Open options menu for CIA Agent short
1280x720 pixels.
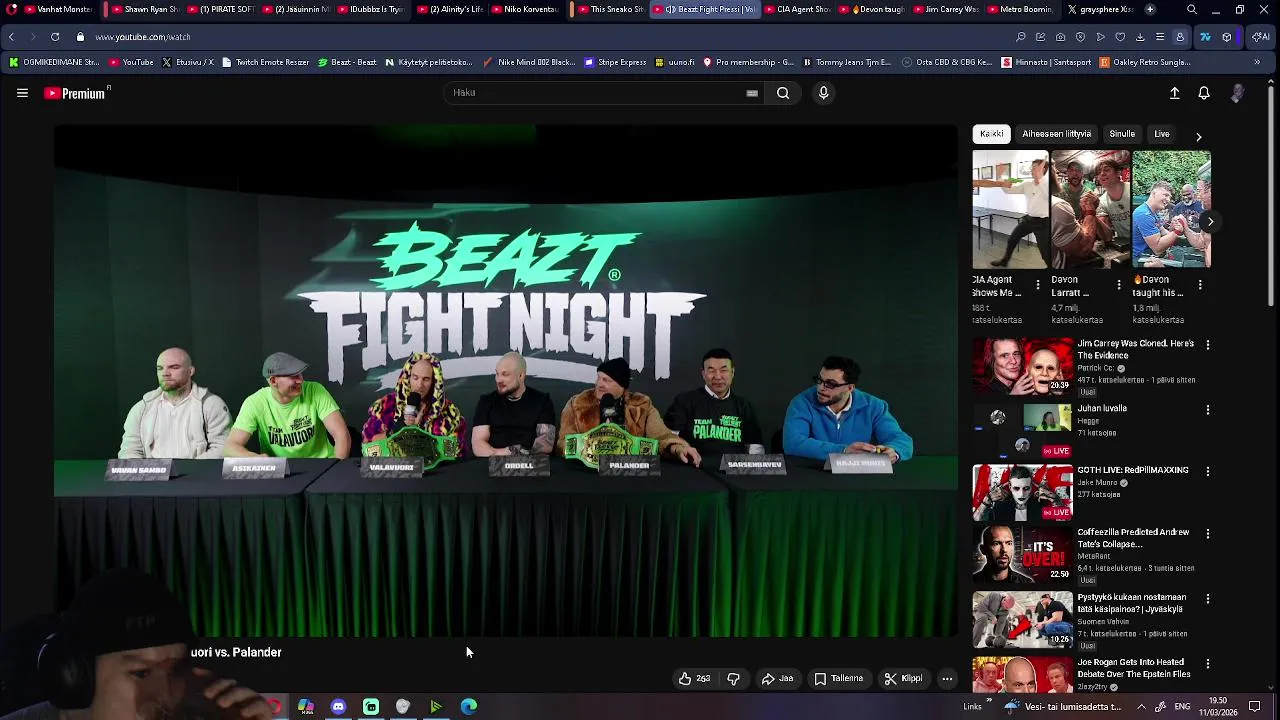(1038, 285)
